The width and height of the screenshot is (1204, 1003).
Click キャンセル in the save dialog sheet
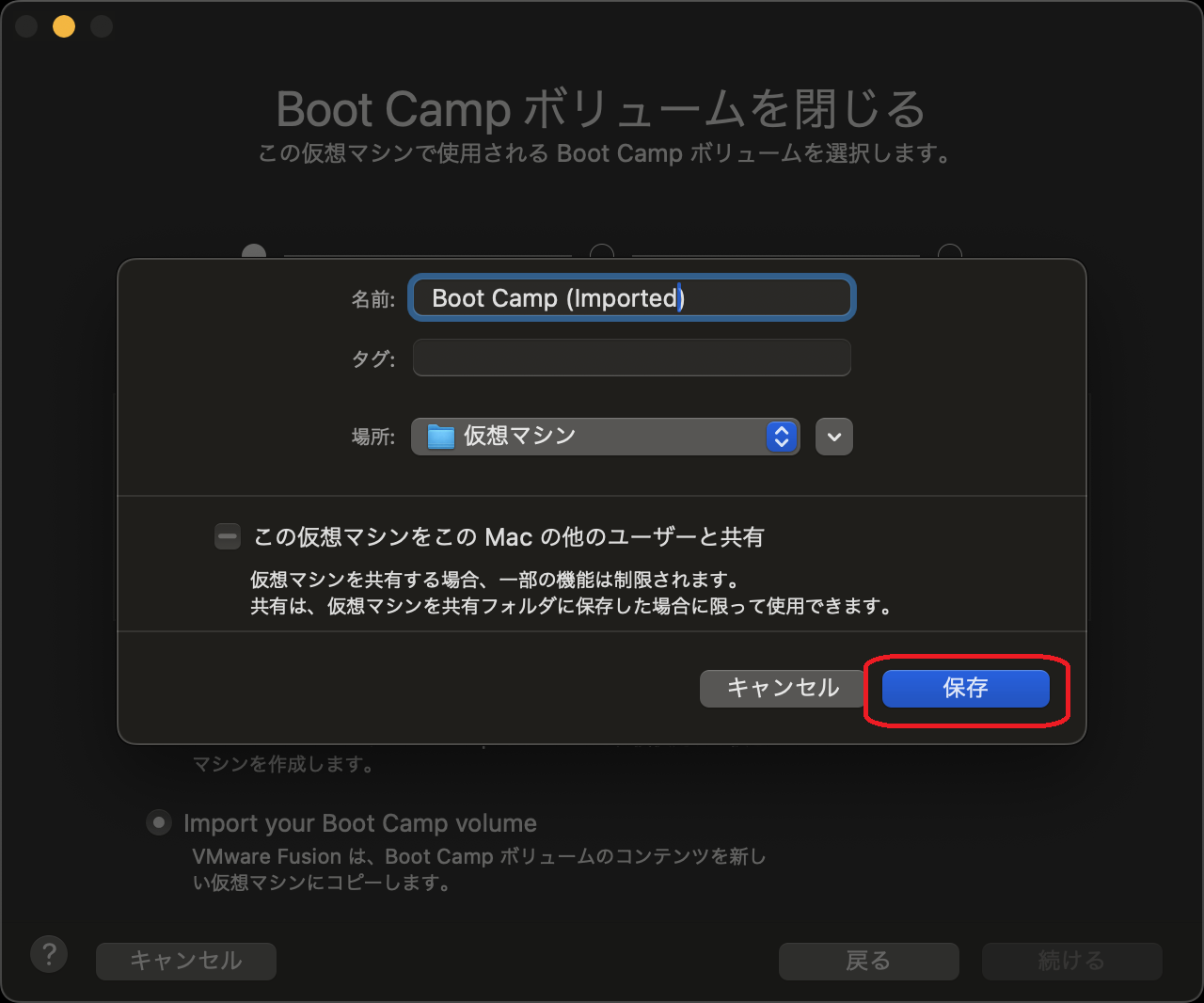coord(783,689)
